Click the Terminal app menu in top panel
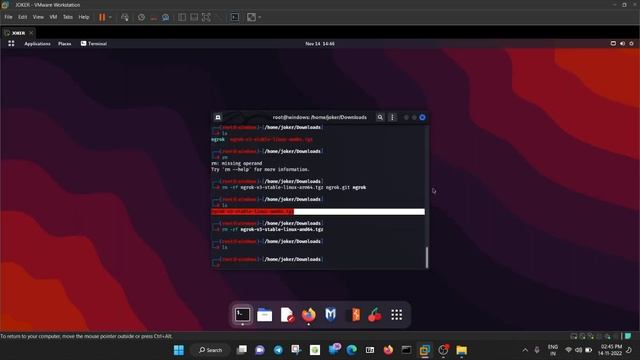Viewport: 640px width, 360px height. [94, 44]
